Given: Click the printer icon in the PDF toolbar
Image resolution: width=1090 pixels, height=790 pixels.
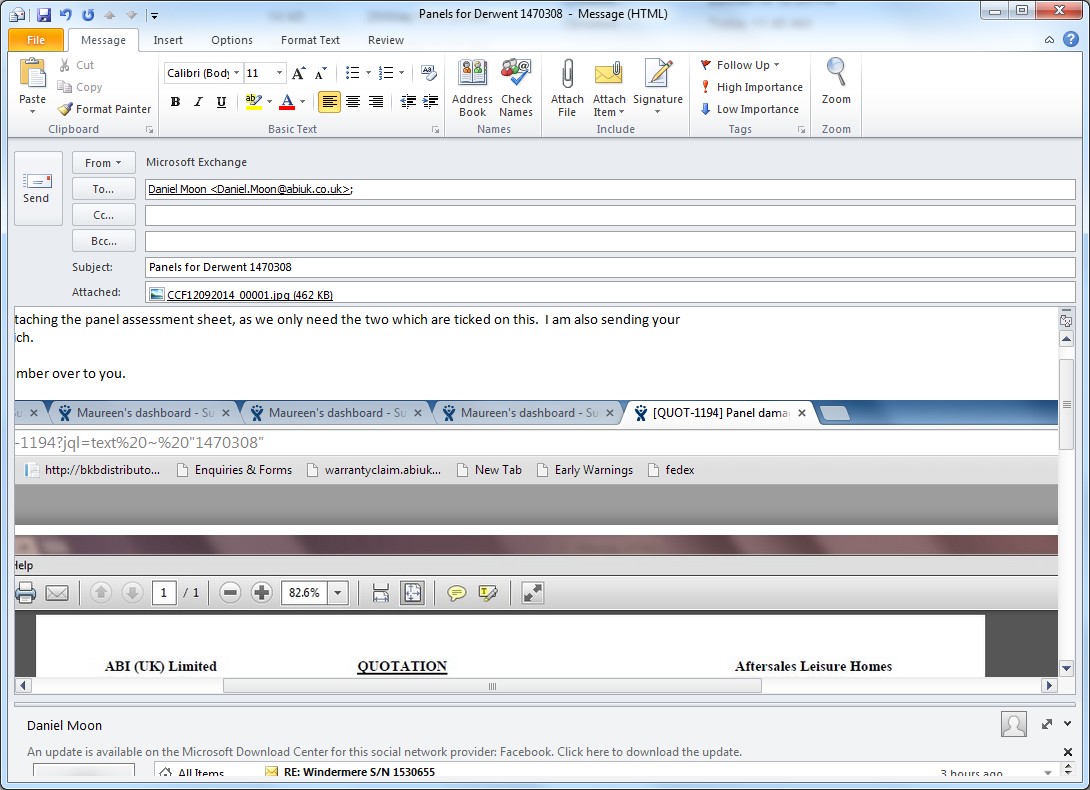Looking at the screenshot, I should tap(26, 593).
